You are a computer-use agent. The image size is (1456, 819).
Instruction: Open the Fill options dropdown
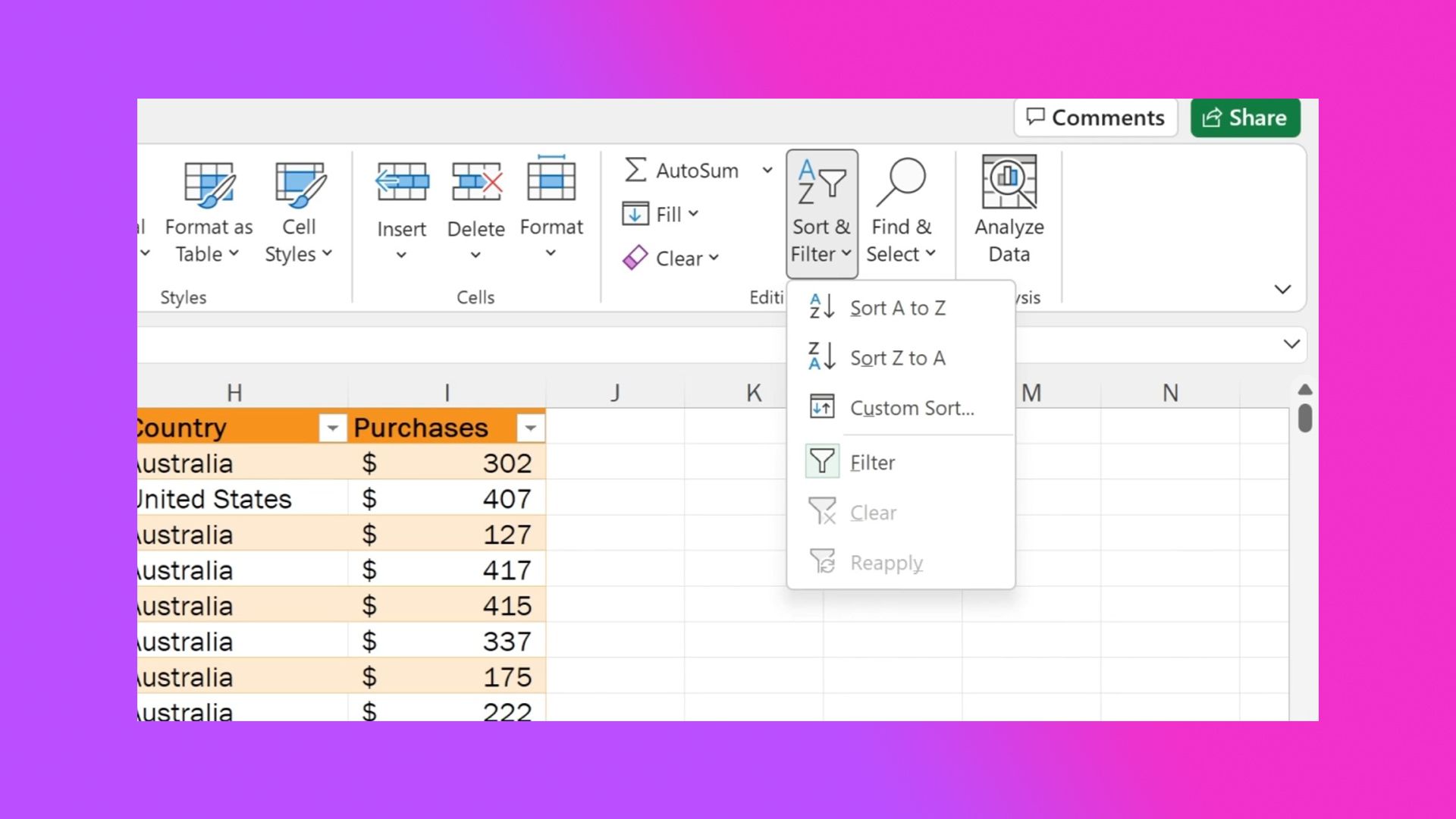(x=692, y=213)
